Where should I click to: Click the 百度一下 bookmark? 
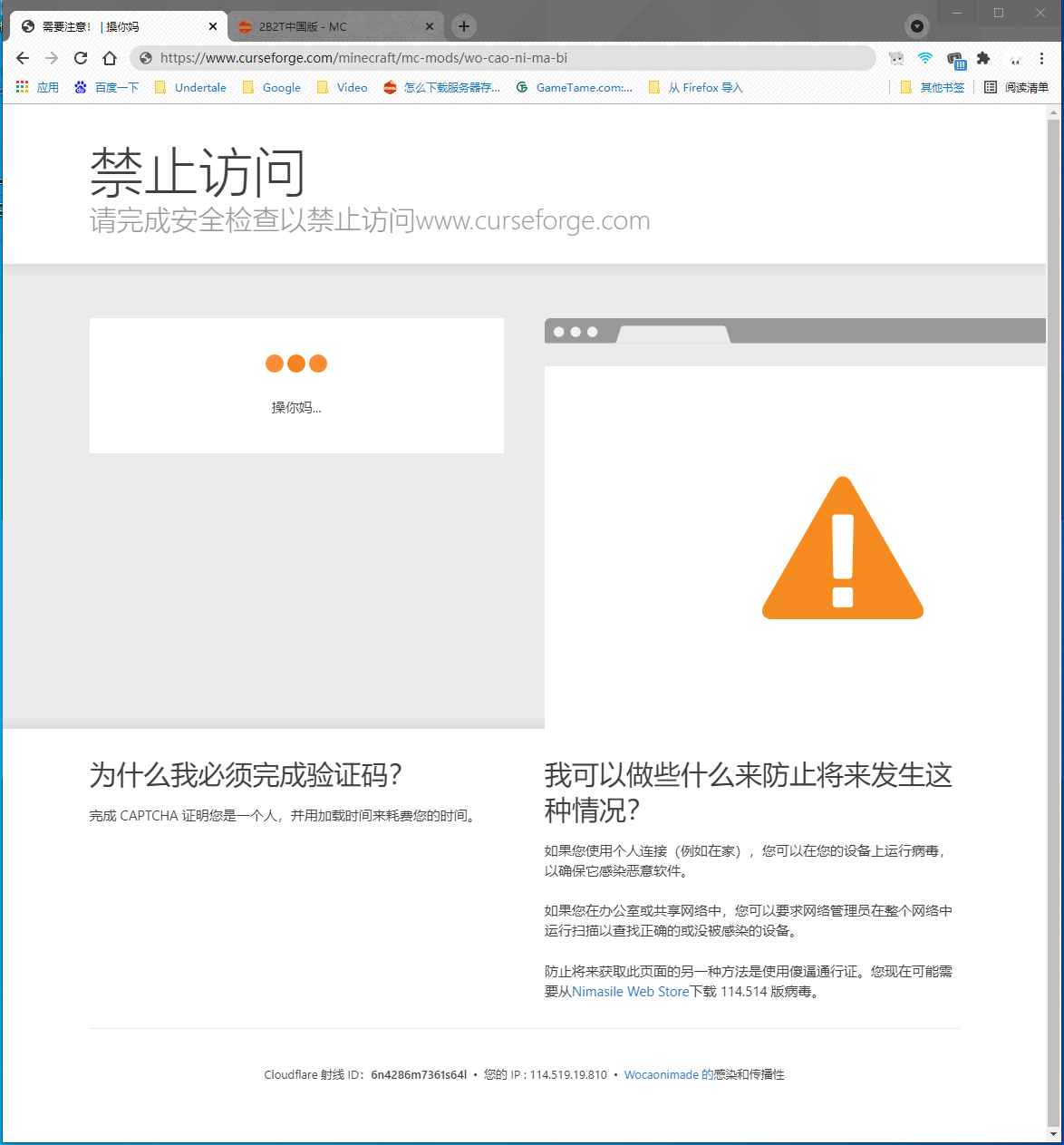pos(107,88)
